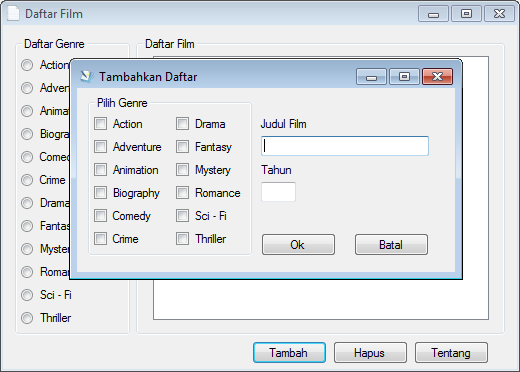Viewport: 520px width, 372px height.
Task: Tick the Thriller checkbox in dialog
Action: [x=182, y=239]
